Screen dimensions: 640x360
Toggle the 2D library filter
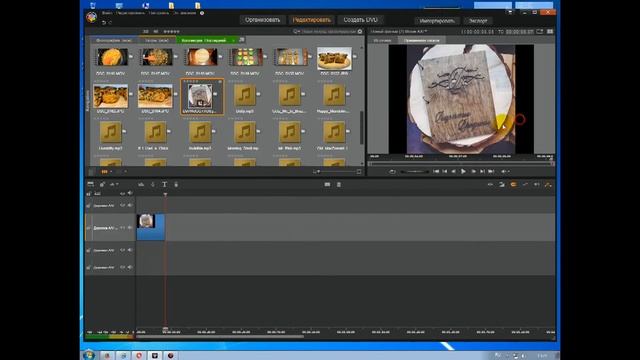point(146,31)
